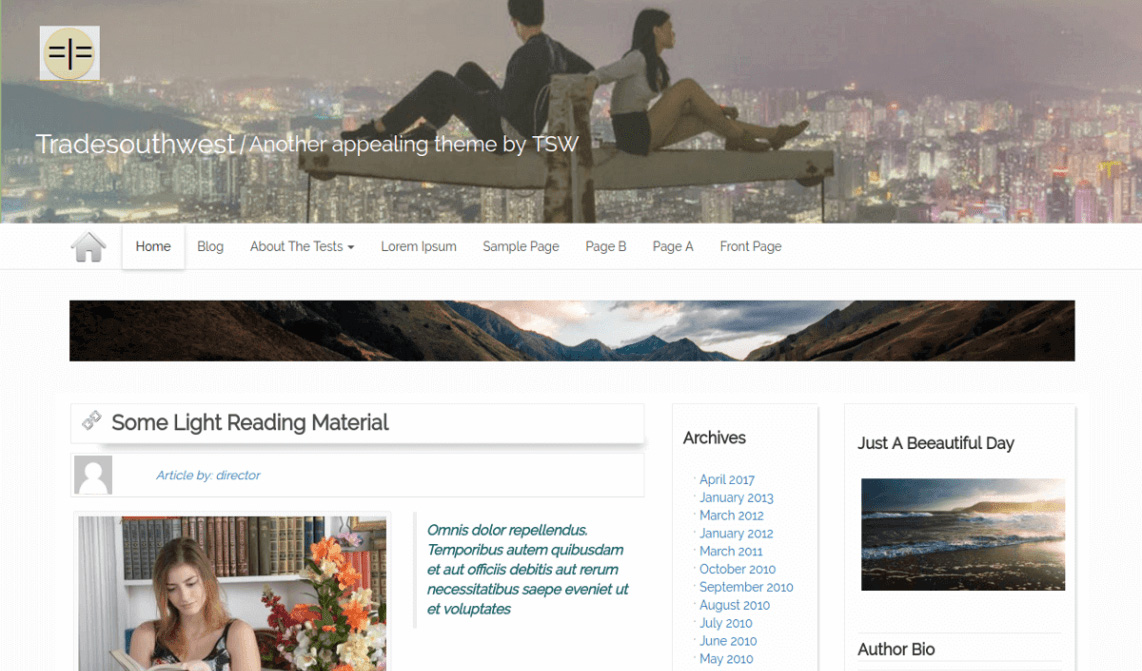
Task: Expand the About The Tests dropdown menu
Action: [x=302, y=246]
